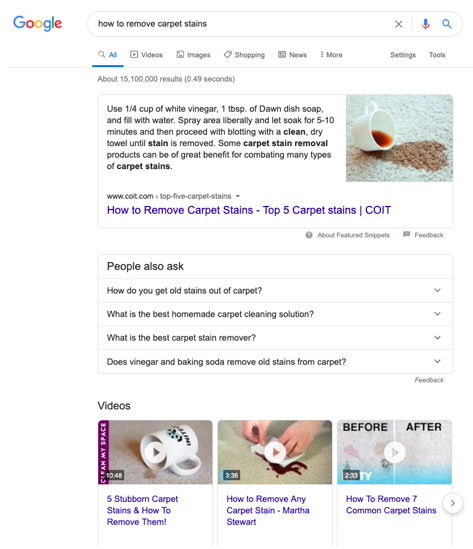Viewport: 473px width, 549px height.
Task: Open the COIT How to Remove Carpet Stains link
Action: coord(249,210)
